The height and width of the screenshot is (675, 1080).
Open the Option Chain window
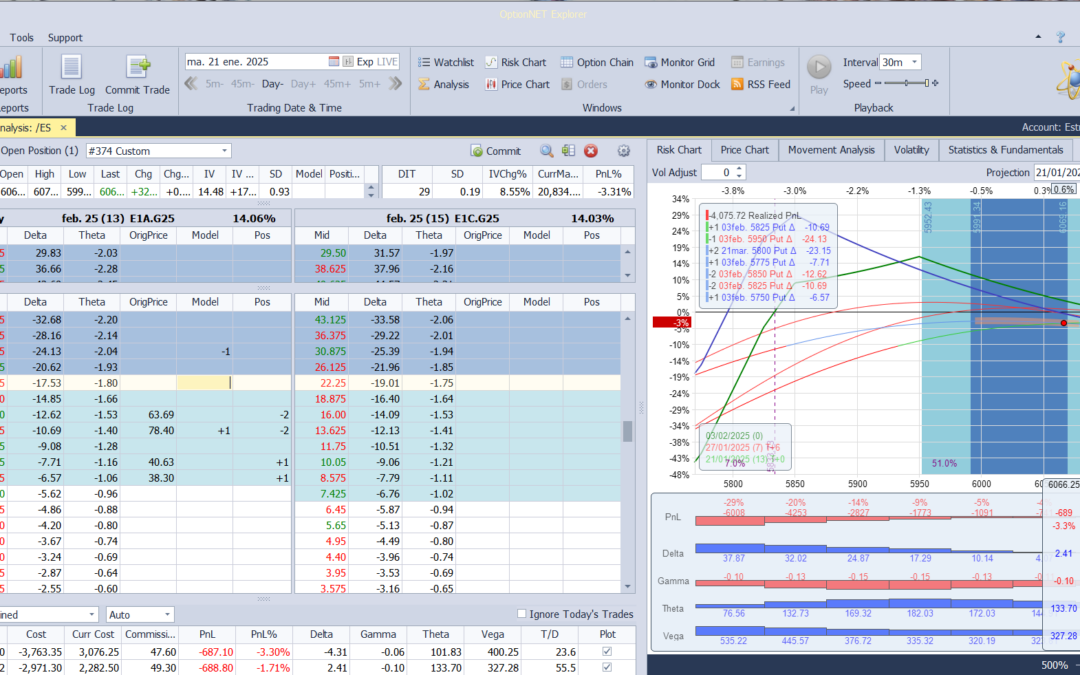[596, 62]
